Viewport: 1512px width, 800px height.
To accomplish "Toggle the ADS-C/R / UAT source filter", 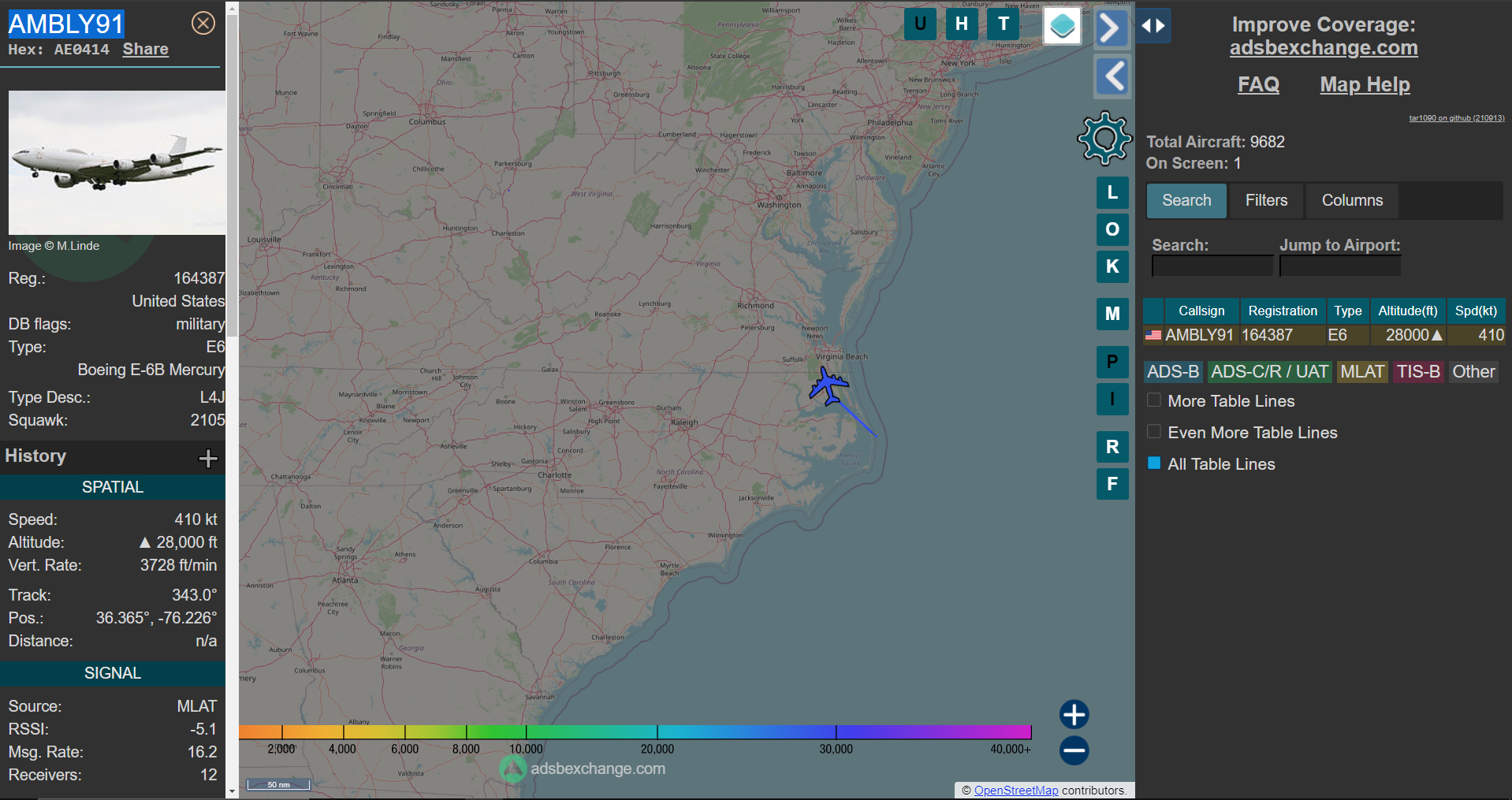I will pyautogui.click(x=1269, y=372).
